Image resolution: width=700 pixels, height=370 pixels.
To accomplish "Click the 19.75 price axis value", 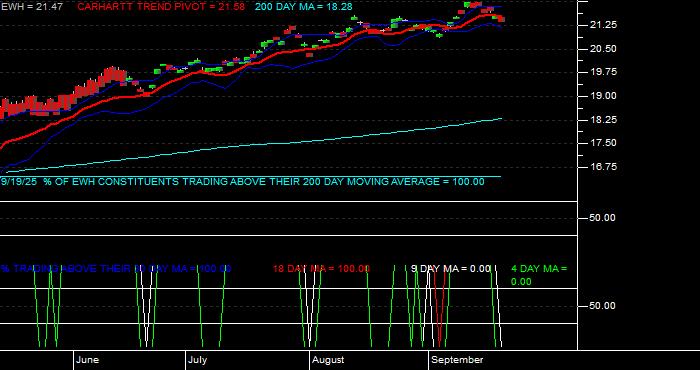I will pos(604,72).
